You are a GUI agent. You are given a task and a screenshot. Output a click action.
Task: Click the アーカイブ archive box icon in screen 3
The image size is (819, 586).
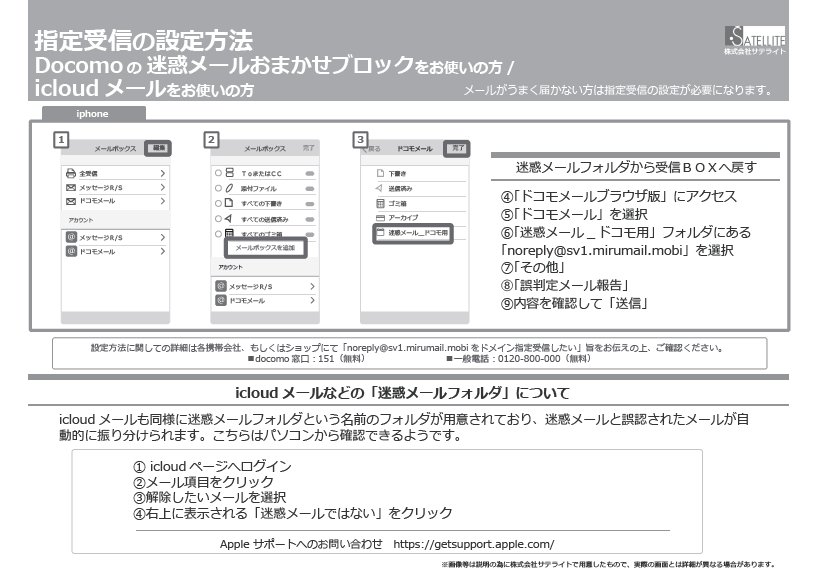point(380,218)
